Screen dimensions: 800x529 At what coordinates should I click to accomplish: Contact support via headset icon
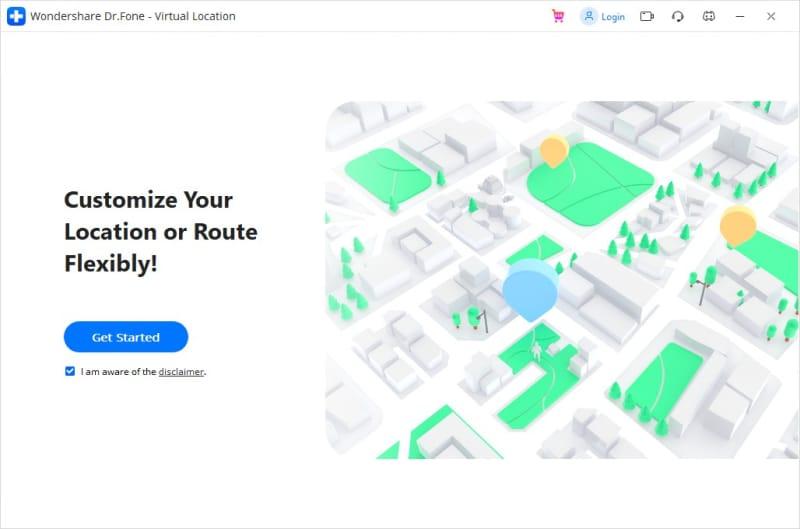tap(678, 16)
